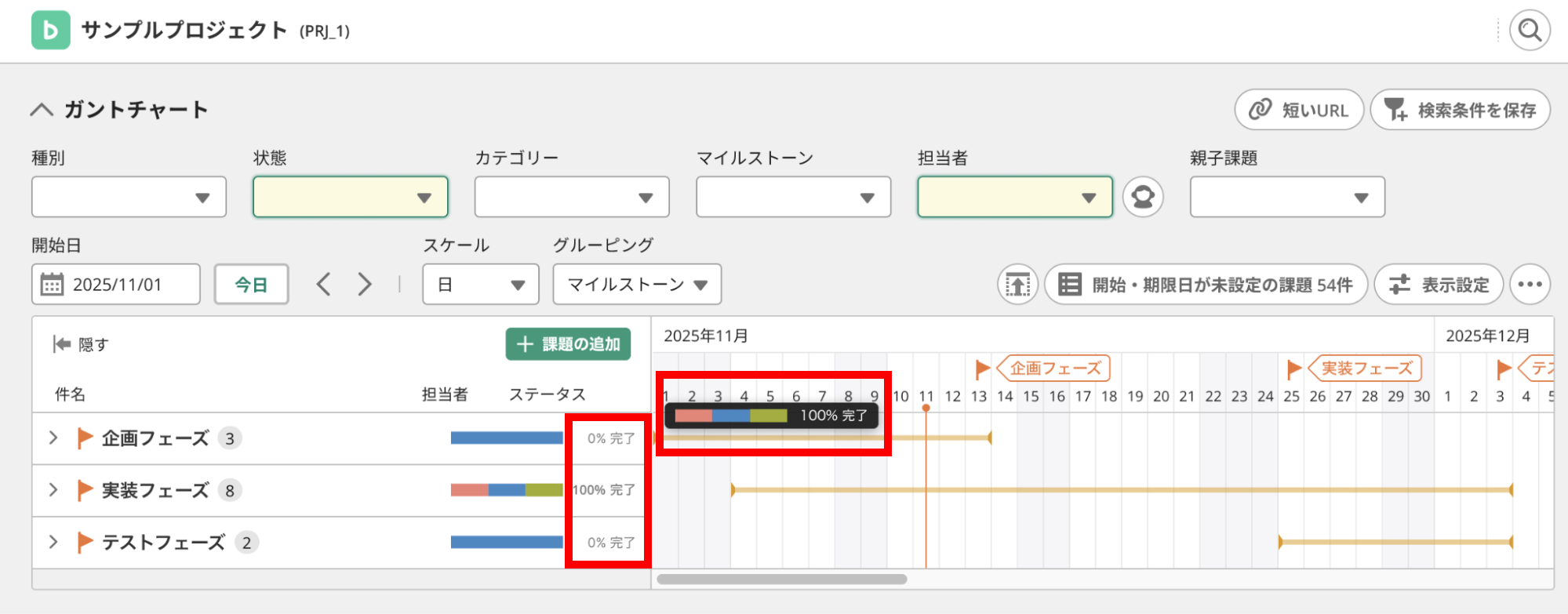Open the 担当者 dropdown
This screenshot has width=1568, height=614.
[1015, 197]
